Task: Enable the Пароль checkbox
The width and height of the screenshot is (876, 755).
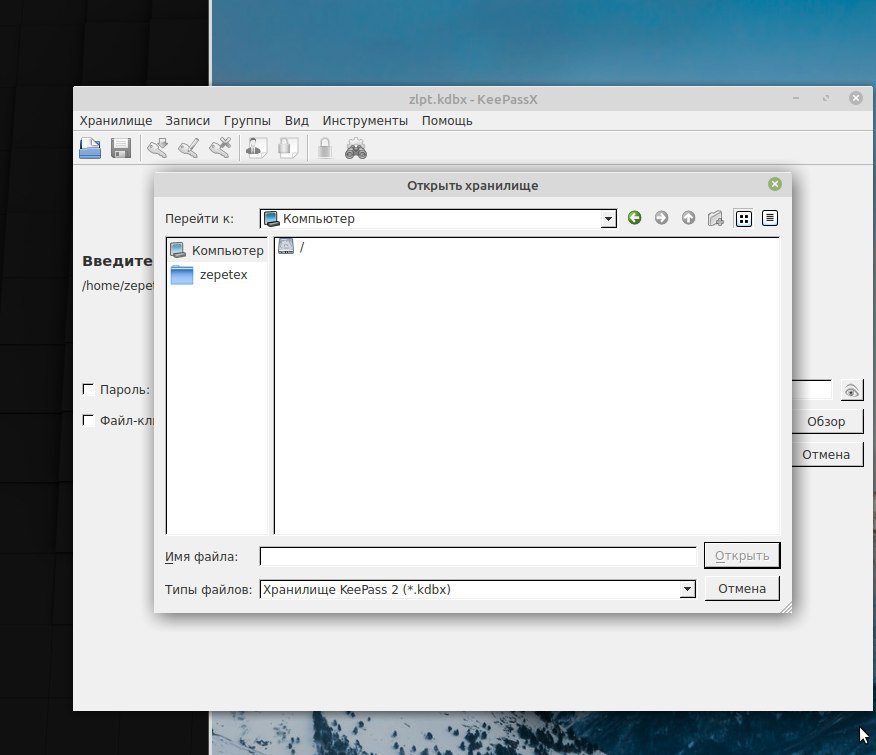Action: coord(88,389)
